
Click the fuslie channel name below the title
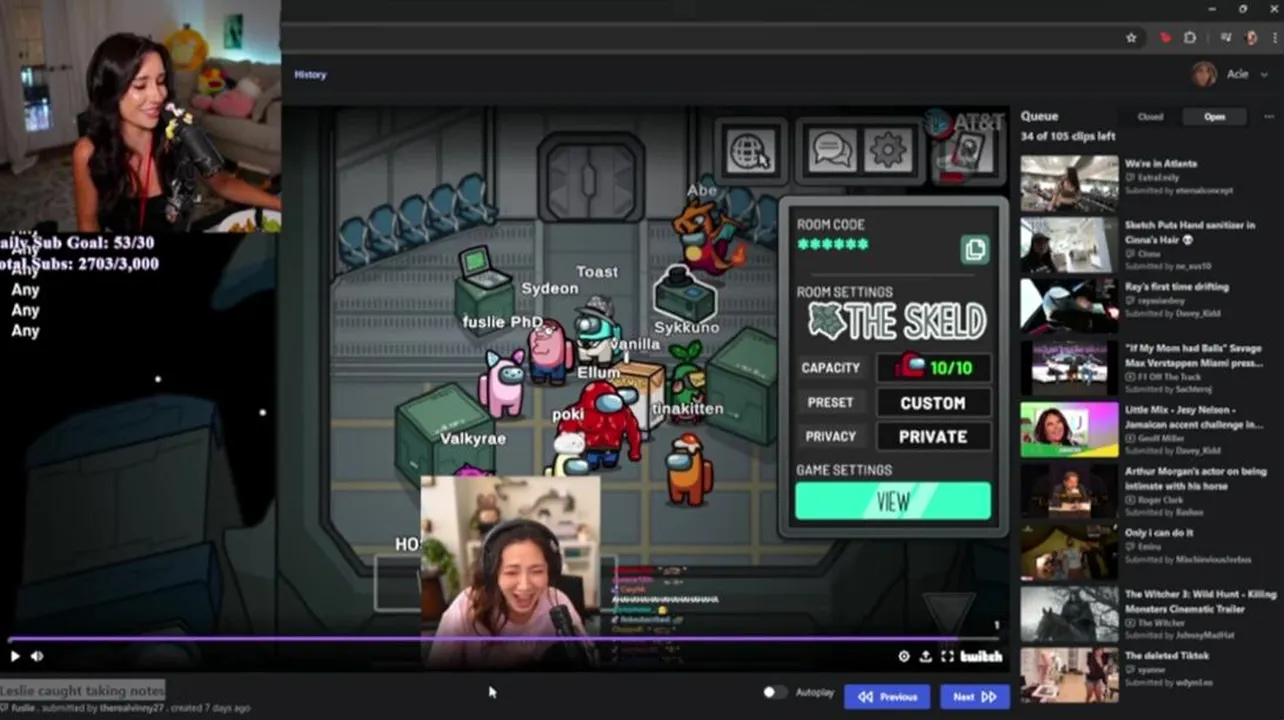point(22,708)
